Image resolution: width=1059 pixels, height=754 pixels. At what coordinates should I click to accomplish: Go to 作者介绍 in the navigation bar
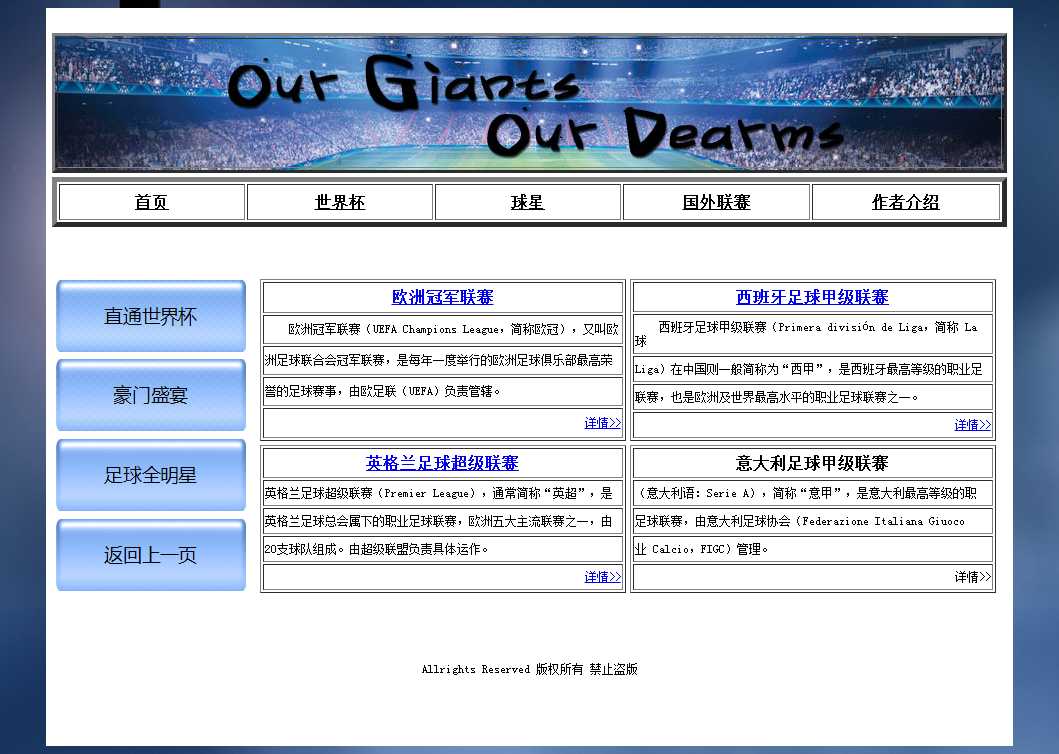905,202
